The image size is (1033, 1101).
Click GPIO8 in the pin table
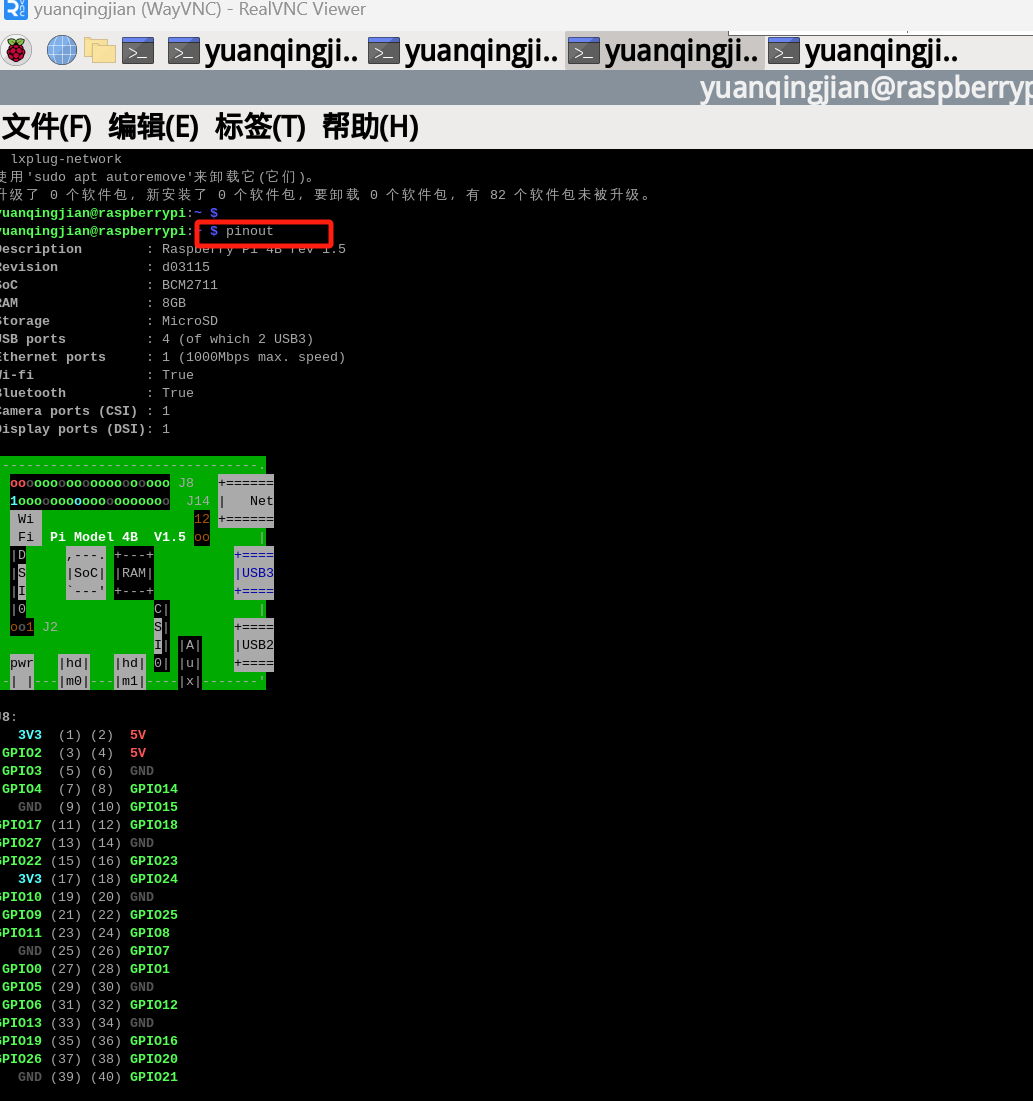tap(150, 933)
